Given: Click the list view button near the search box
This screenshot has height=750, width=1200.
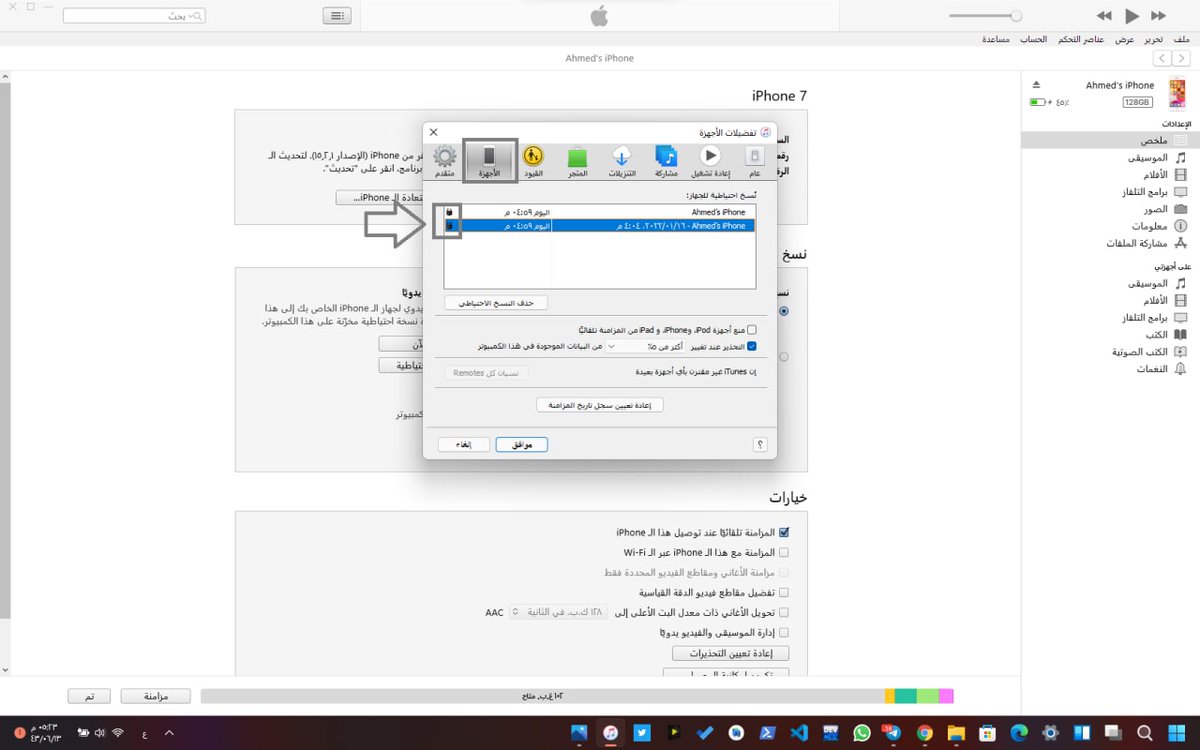Looking at the screenshot, I should 337,16.
